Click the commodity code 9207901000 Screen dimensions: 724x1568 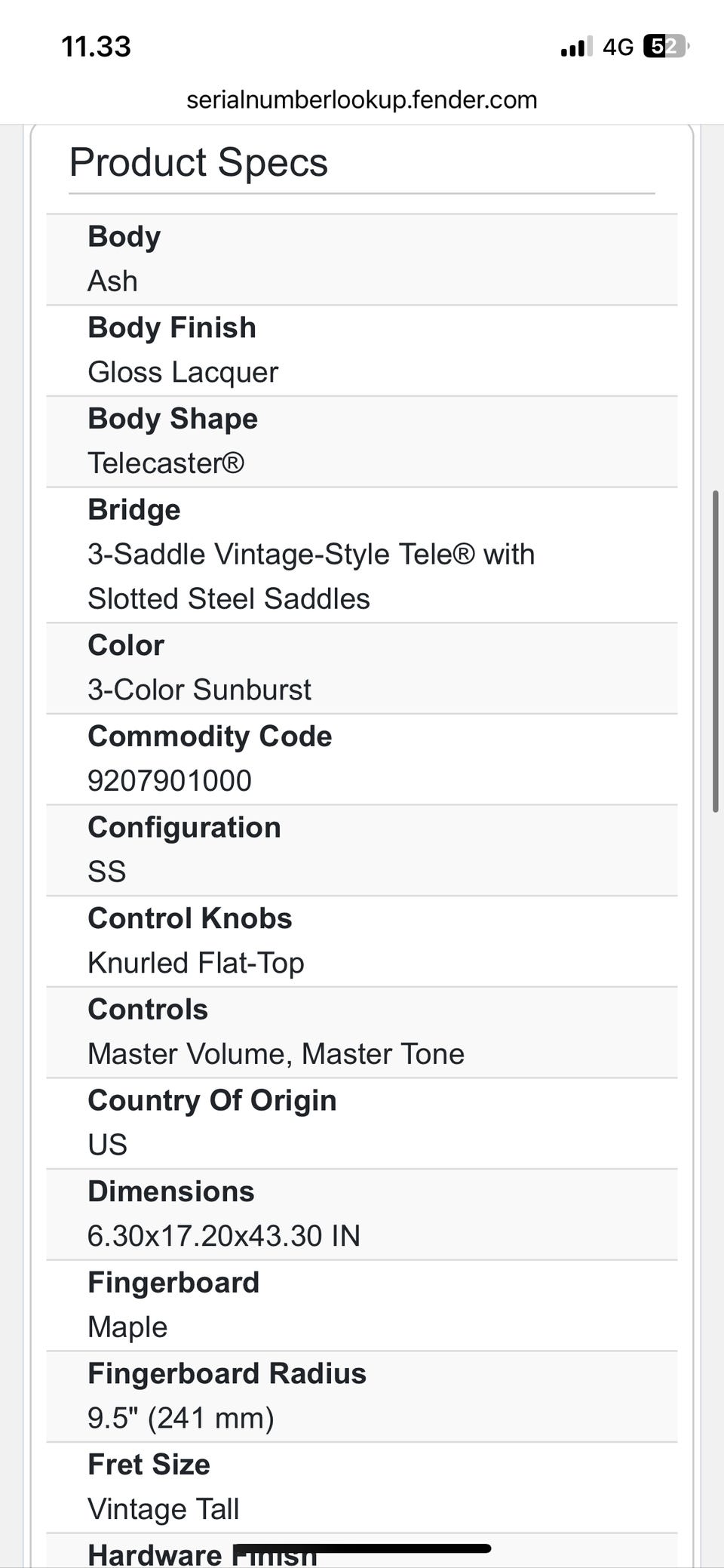tap(170, 781)
